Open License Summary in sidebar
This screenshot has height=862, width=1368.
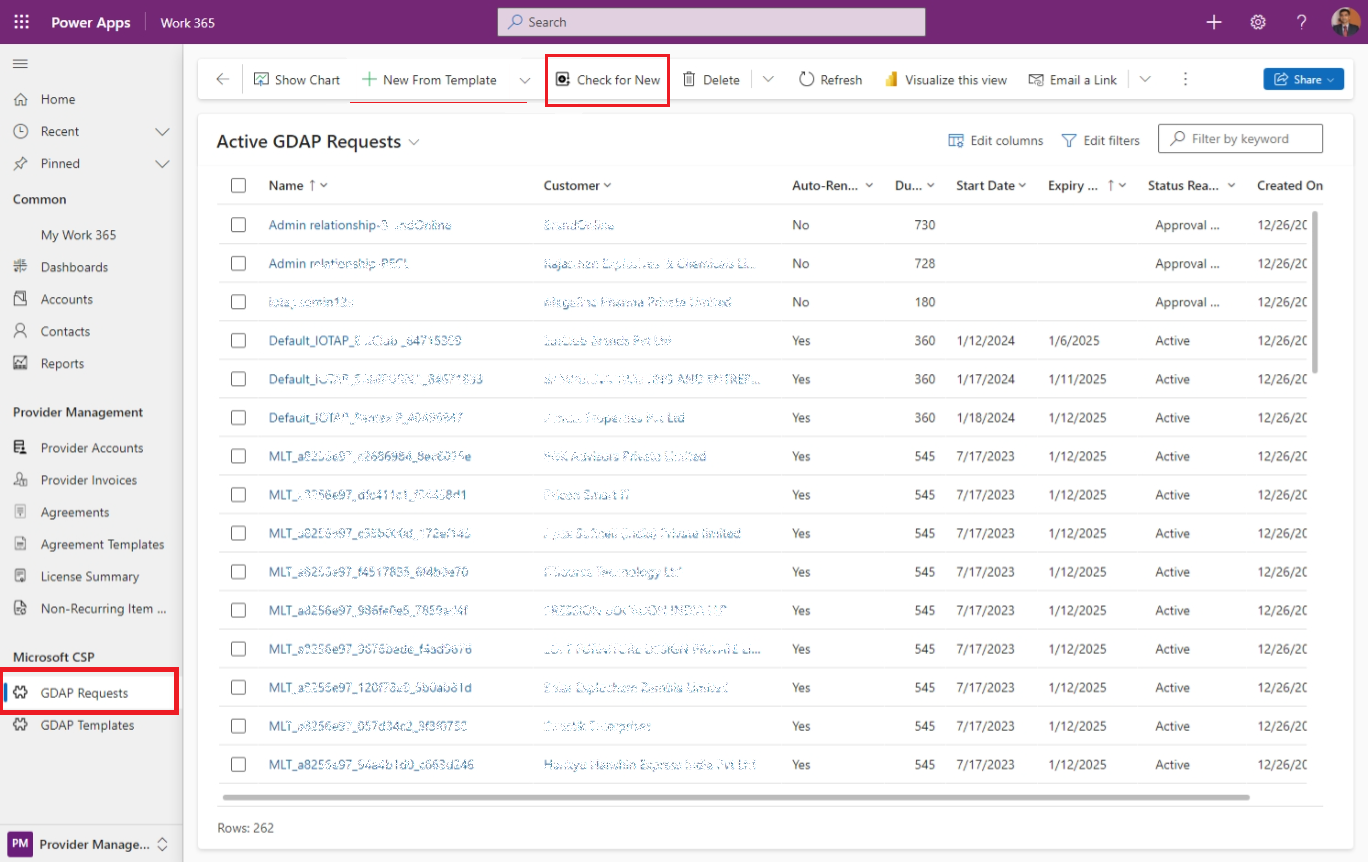tap(91, 577)
